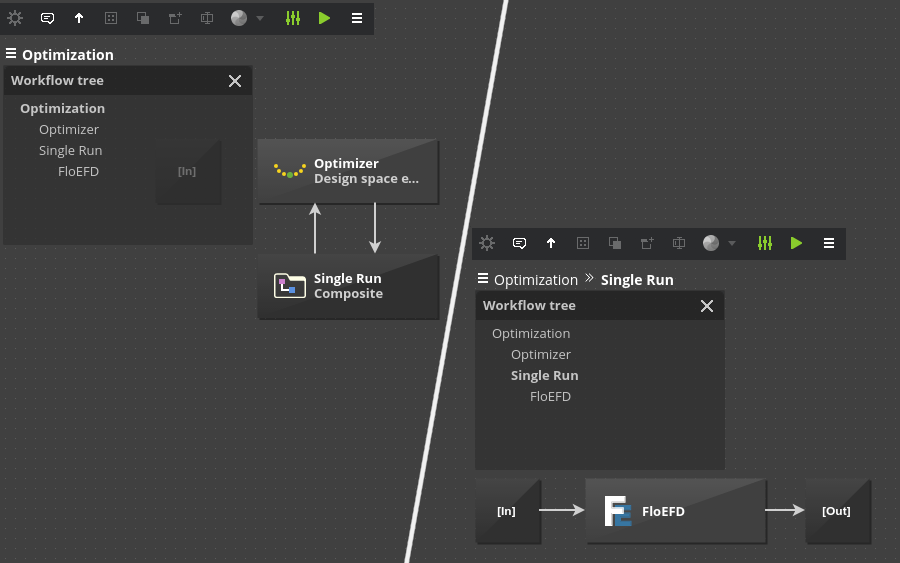Click the overlapping squares icon in right toolbar
The width and height of the screenshot is (900, 563).
pos(615,243)
